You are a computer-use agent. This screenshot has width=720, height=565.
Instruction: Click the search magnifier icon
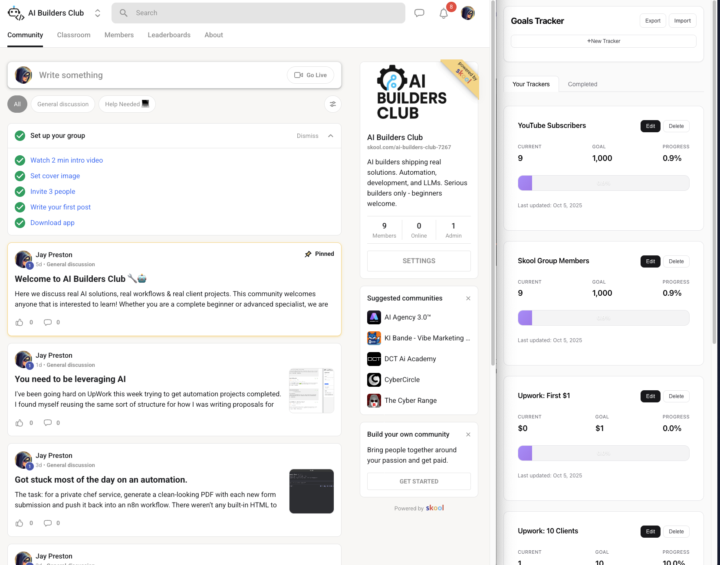[124, 13]
